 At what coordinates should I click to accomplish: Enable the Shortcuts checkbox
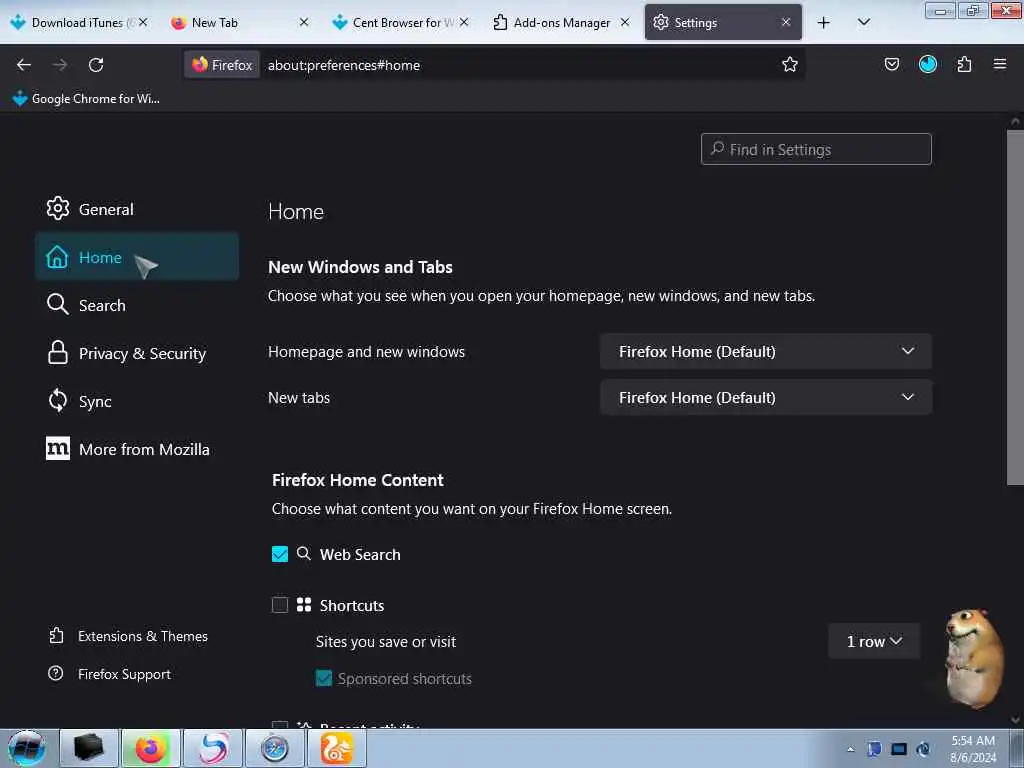[x=280, y=605]
